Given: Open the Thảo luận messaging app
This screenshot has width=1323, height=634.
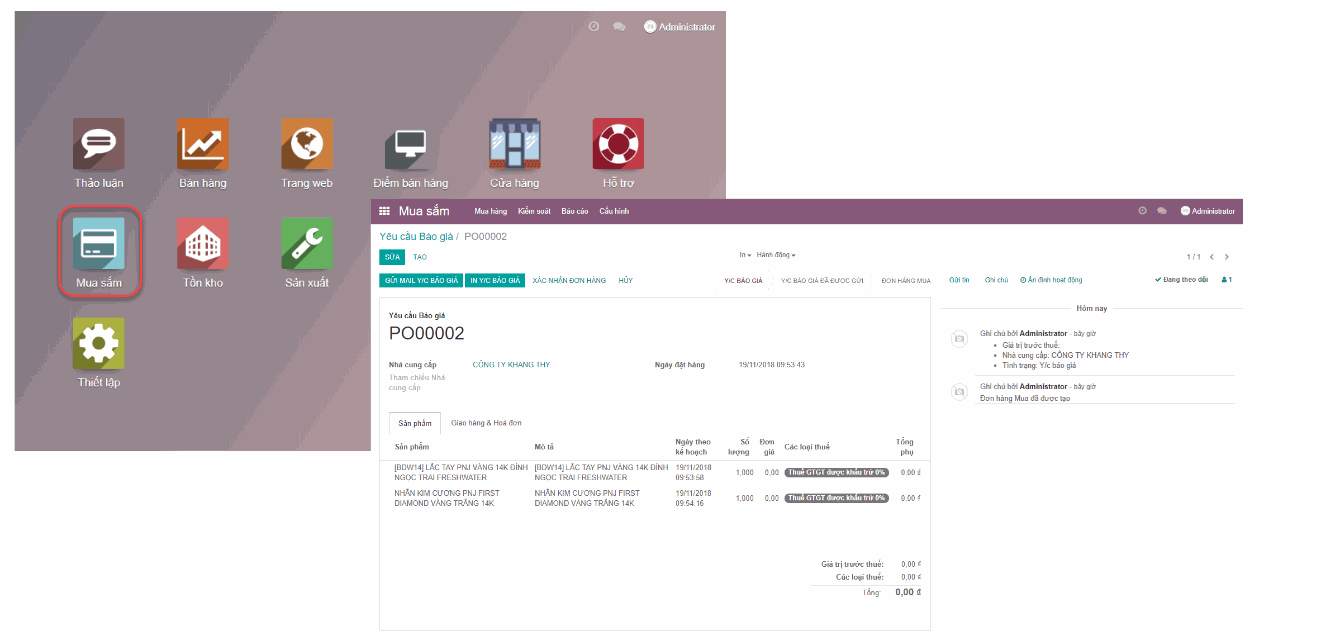Looking at the screenshot, I should point(99,143).
